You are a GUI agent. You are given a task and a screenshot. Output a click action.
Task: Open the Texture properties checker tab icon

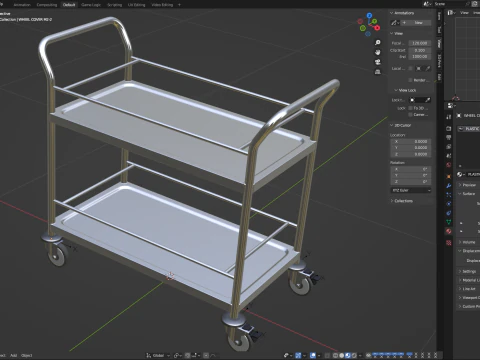[x=449, y=243]
